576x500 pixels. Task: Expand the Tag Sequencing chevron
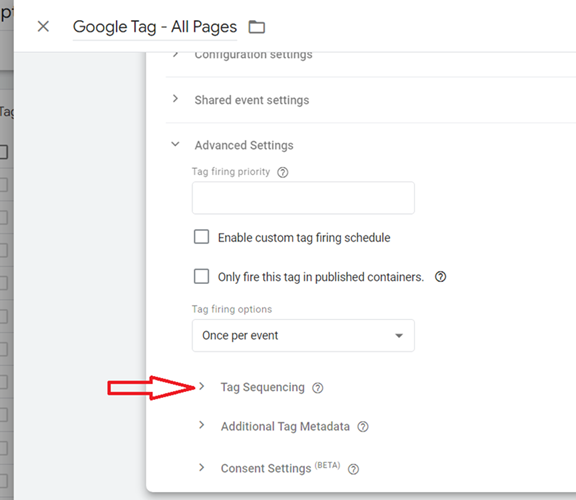[202, 386]
